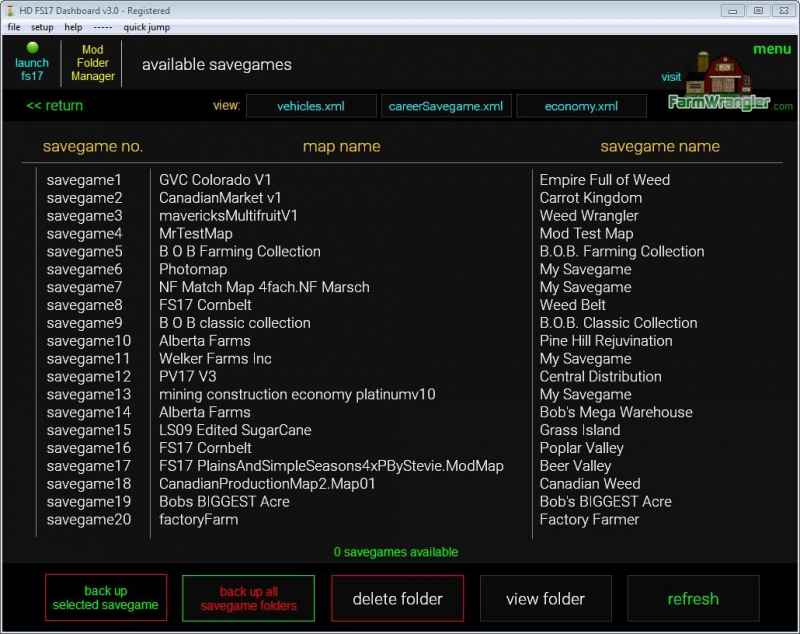This screenshot has height=634, width=800.
Task: Click map name GVC Colorado V1
Action: (x=215, y=180)
